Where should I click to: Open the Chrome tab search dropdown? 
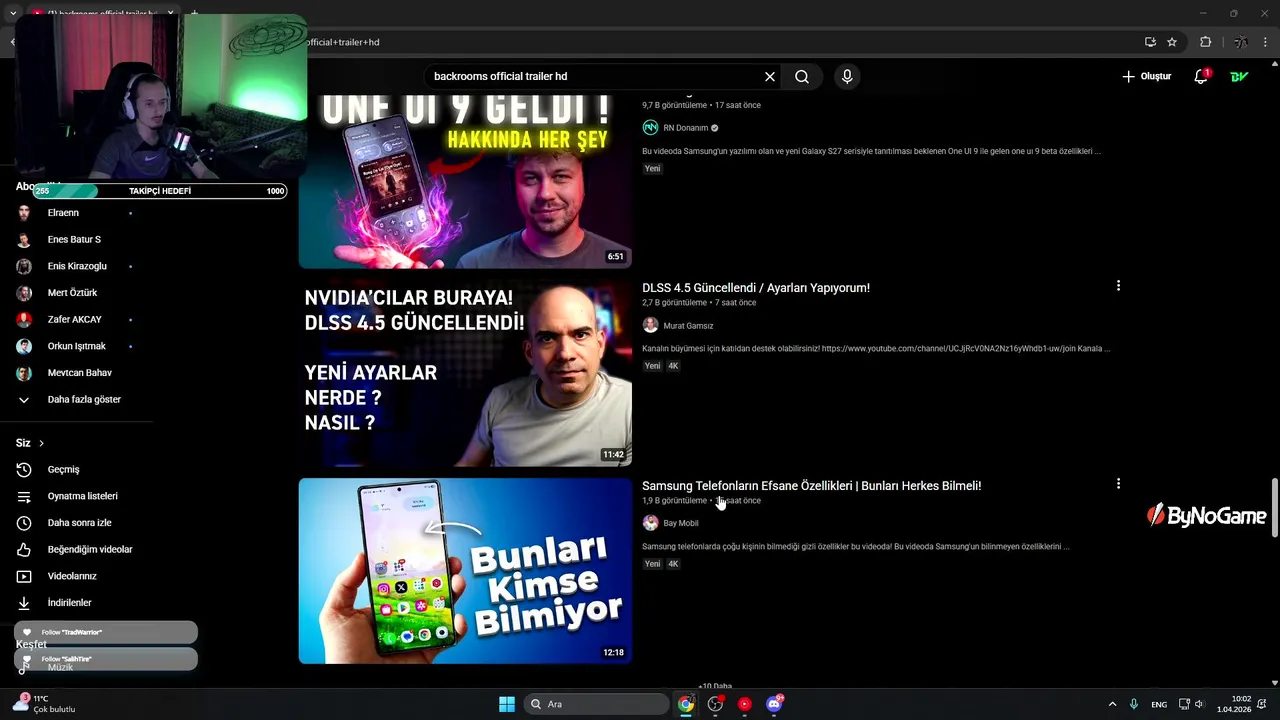pyautogui.click(x=13, y=14)
